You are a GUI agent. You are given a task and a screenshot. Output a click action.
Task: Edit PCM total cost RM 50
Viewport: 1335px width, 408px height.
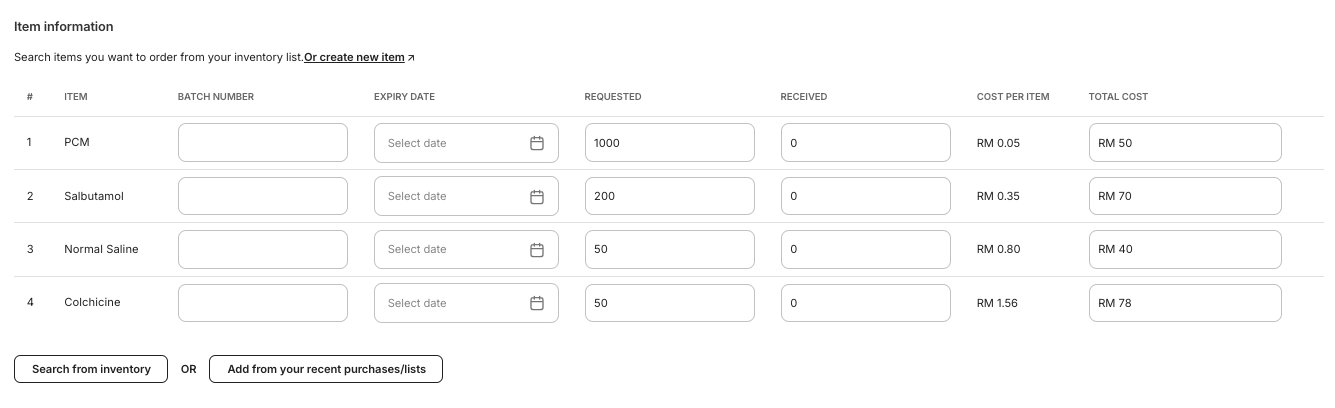tap(1185, 143)
